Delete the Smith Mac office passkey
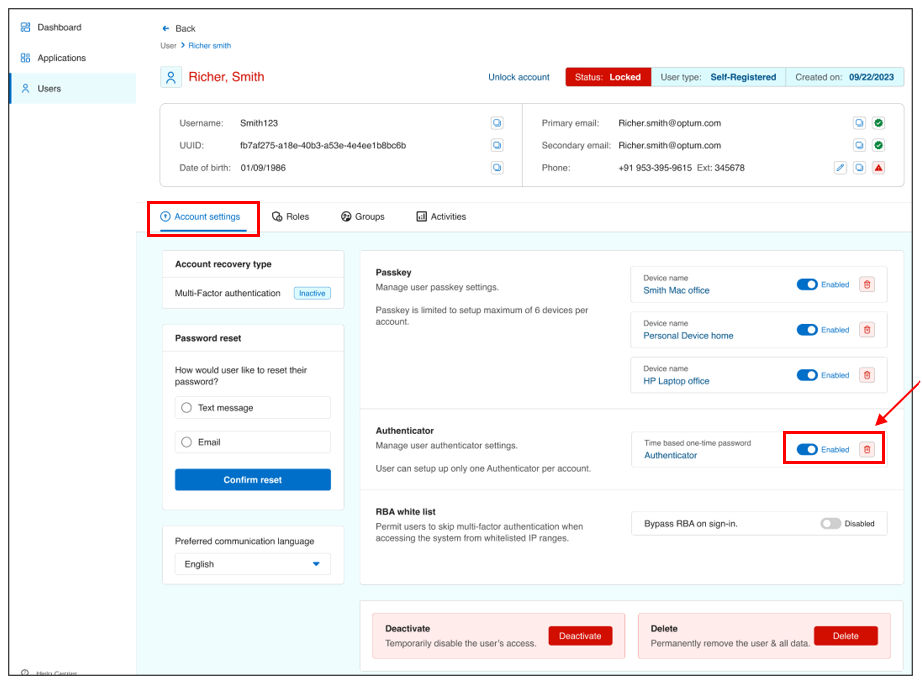Image resolution: width=922 pixels, height=682 pixels. pos(867,285)
